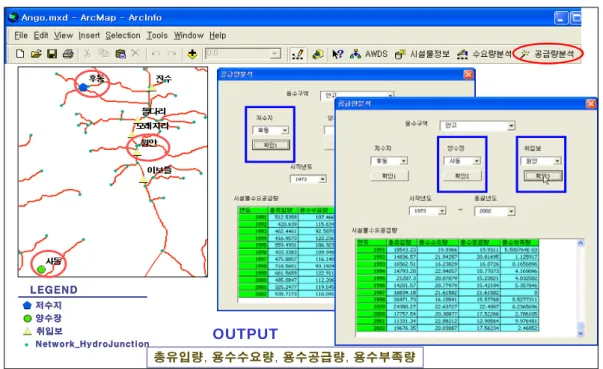Open a map file with folder icon
Screen dimensions: 603x369
pos(36,54)
